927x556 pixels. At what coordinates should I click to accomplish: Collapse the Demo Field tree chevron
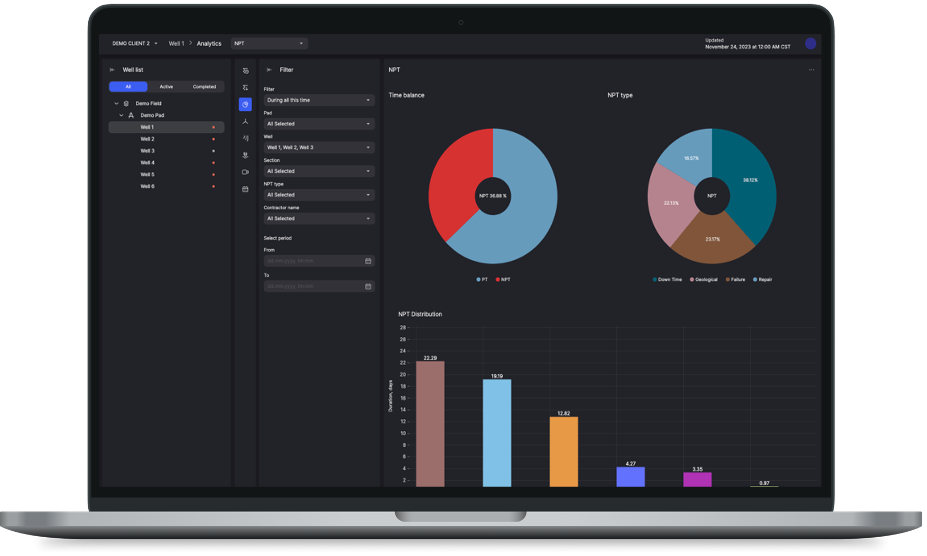(x=116, y=104)
